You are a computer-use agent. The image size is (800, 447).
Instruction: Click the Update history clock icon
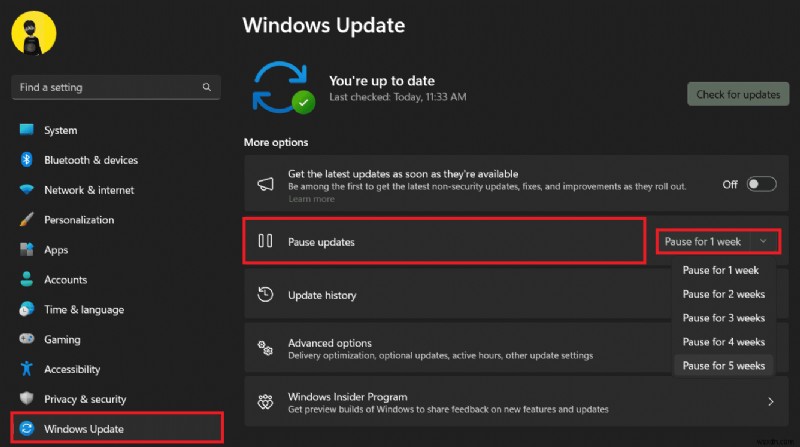(265, 294)
